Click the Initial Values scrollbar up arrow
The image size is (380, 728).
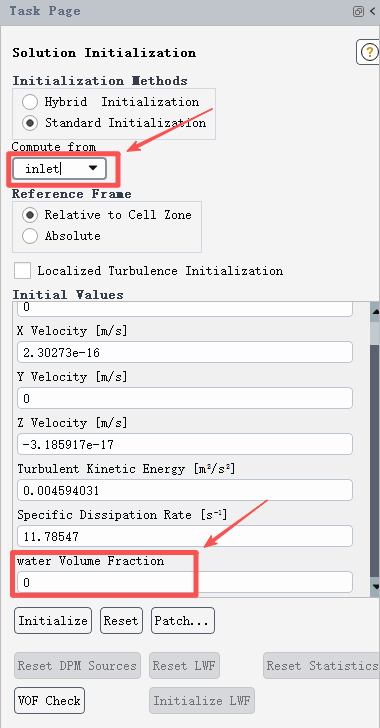(x=375, y=312)
